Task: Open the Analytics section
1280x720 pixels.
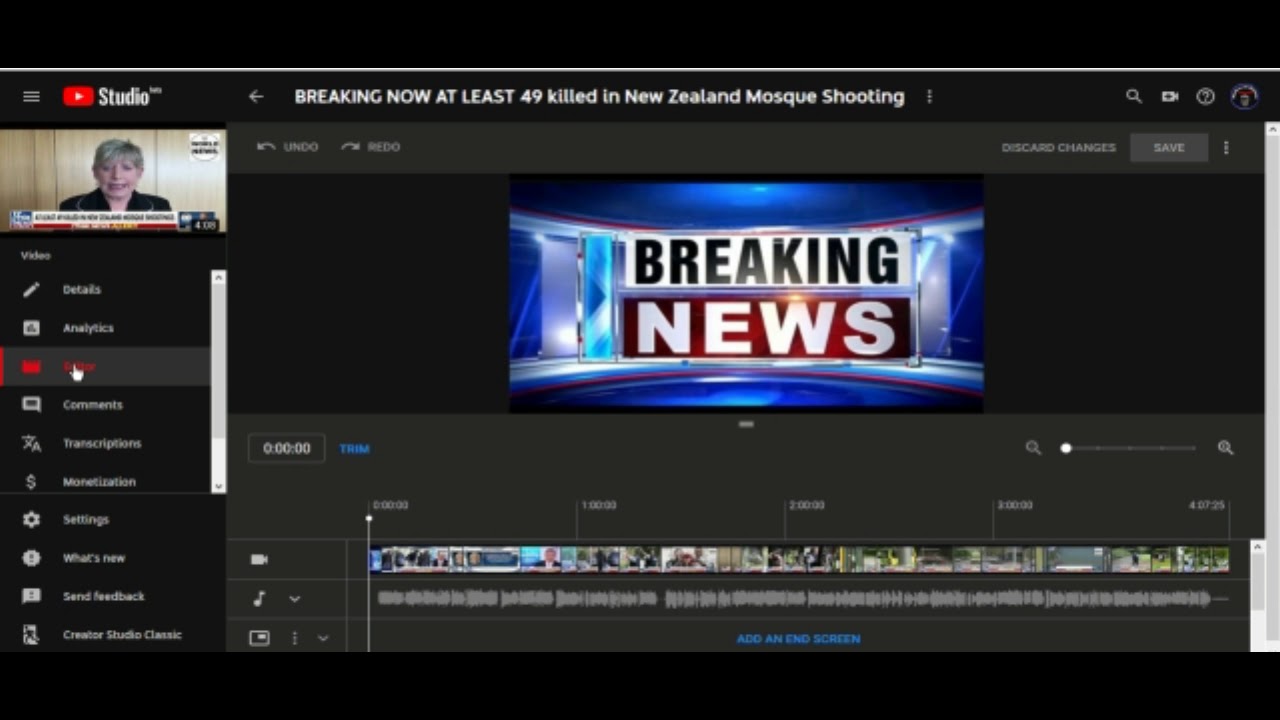Action: pos(105,328)
